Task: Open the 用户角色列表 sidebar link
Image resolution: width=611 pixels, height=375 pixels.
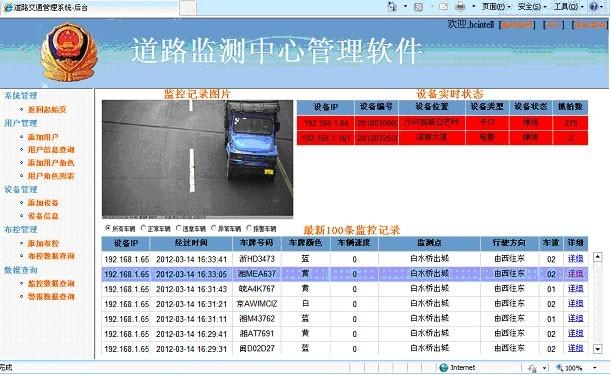Action: tap(51, 176)
